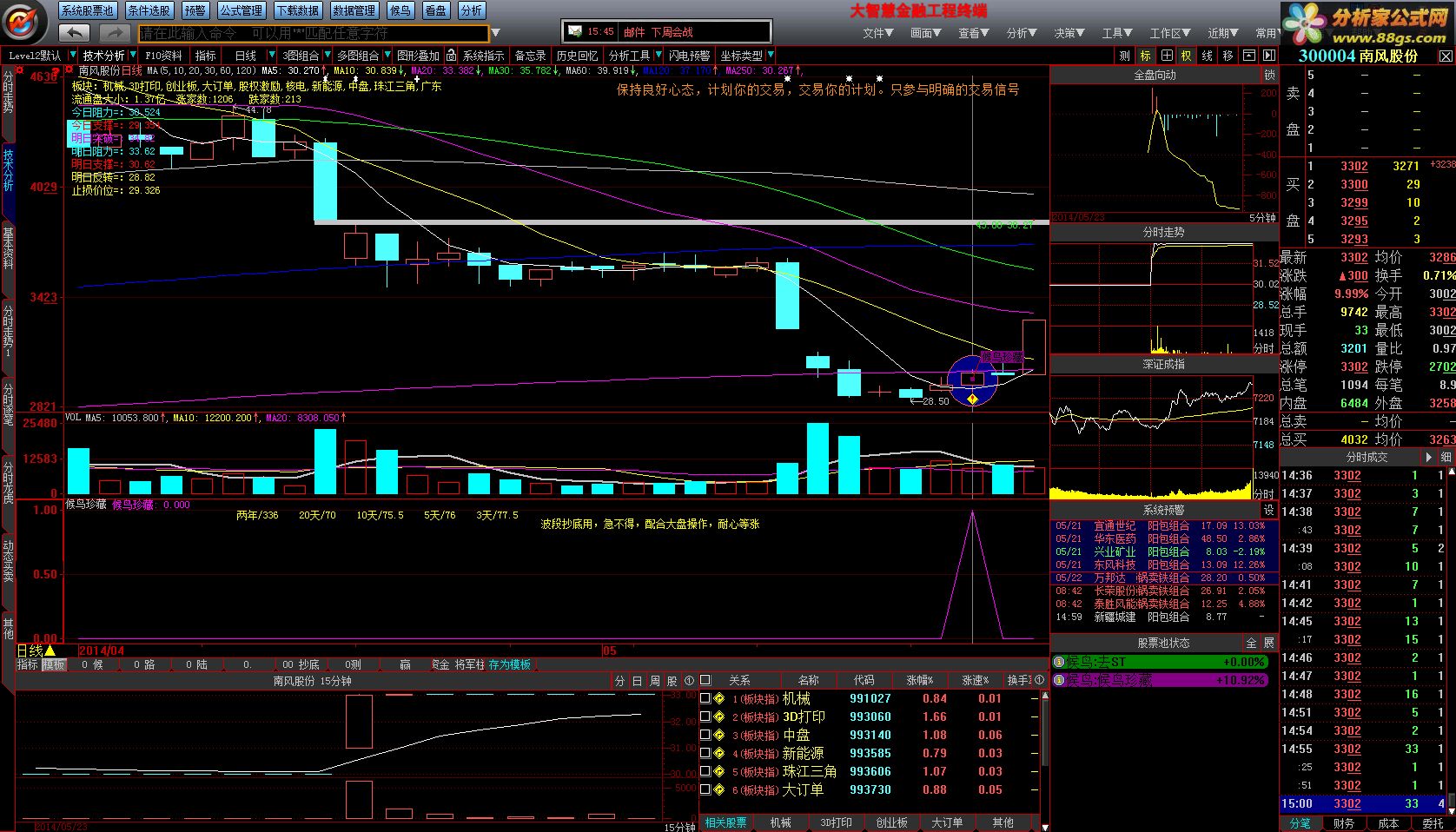Viewport: 1456px width, 832px height.
Task: Click the forward arrow navigation button
Action: [x=114, y=33]
